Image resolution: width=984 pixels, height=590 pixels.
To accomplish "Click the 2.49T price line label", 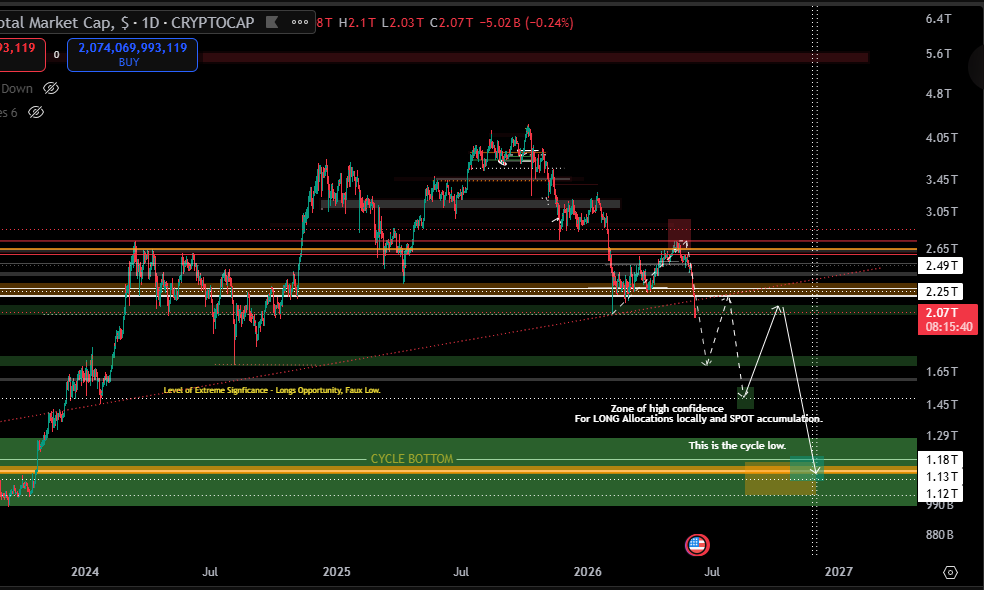I will (x=941, y=266).
